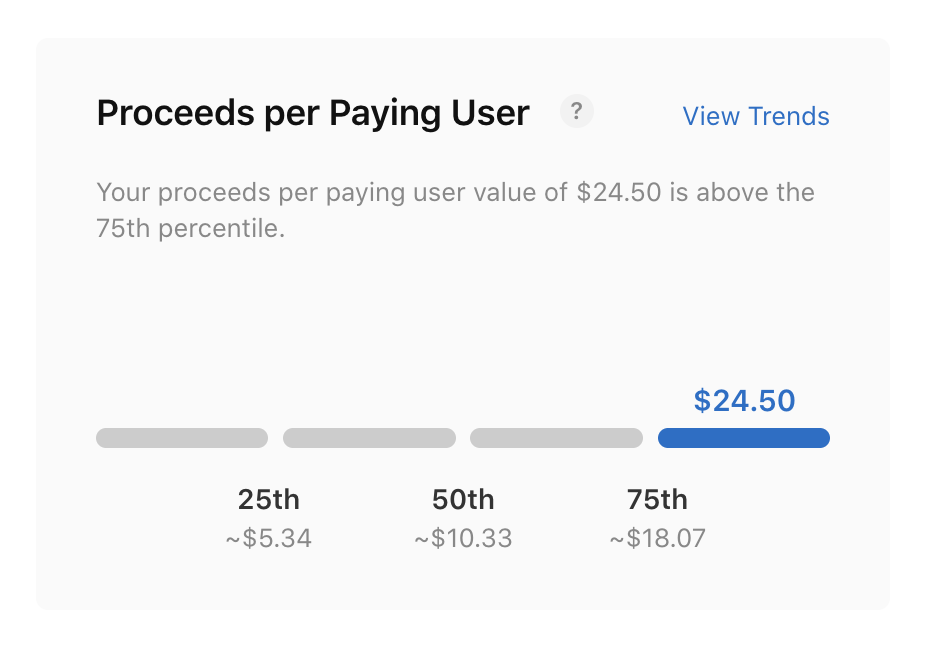Click the words 'is above the' in description
936x652 pixels.
(x=742, y=192)
